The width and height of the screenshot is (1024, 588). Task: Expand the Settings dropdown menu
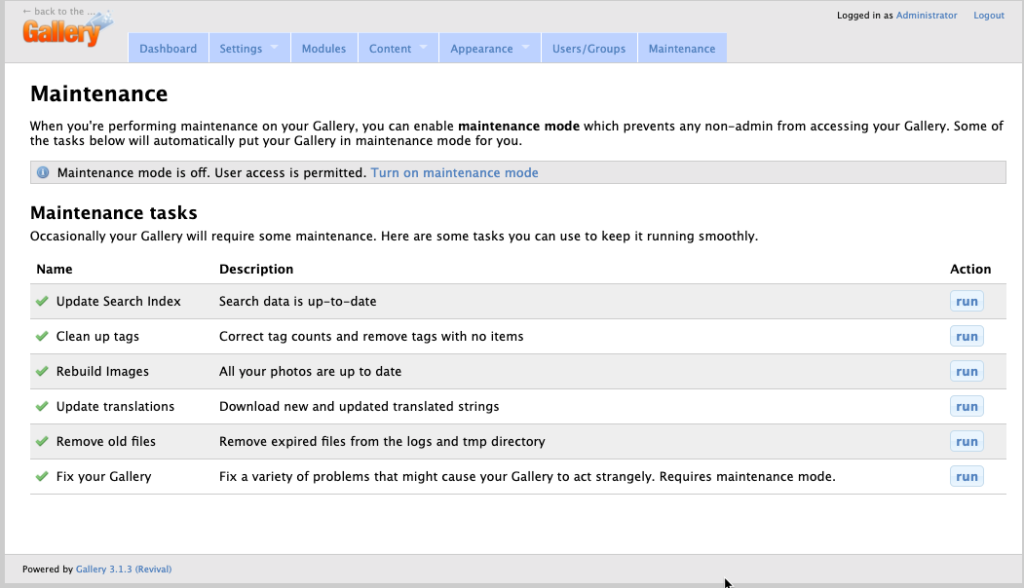[248, 48]
